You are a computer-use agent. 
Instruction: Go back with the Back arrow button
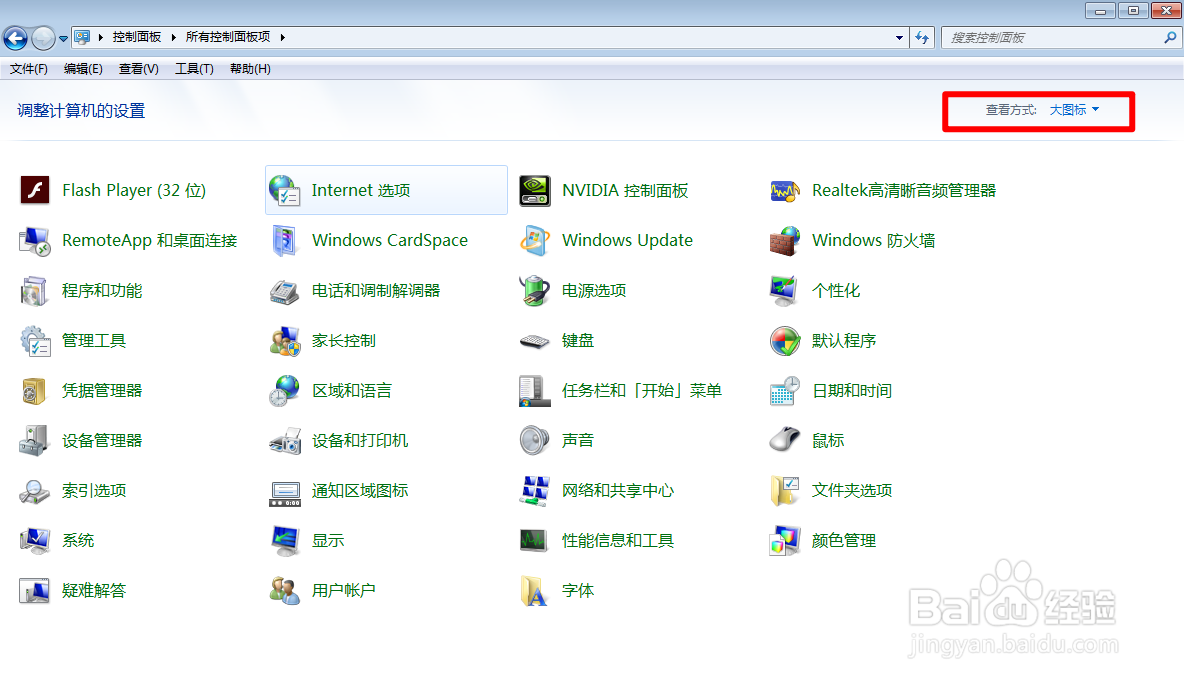[15, 37]
